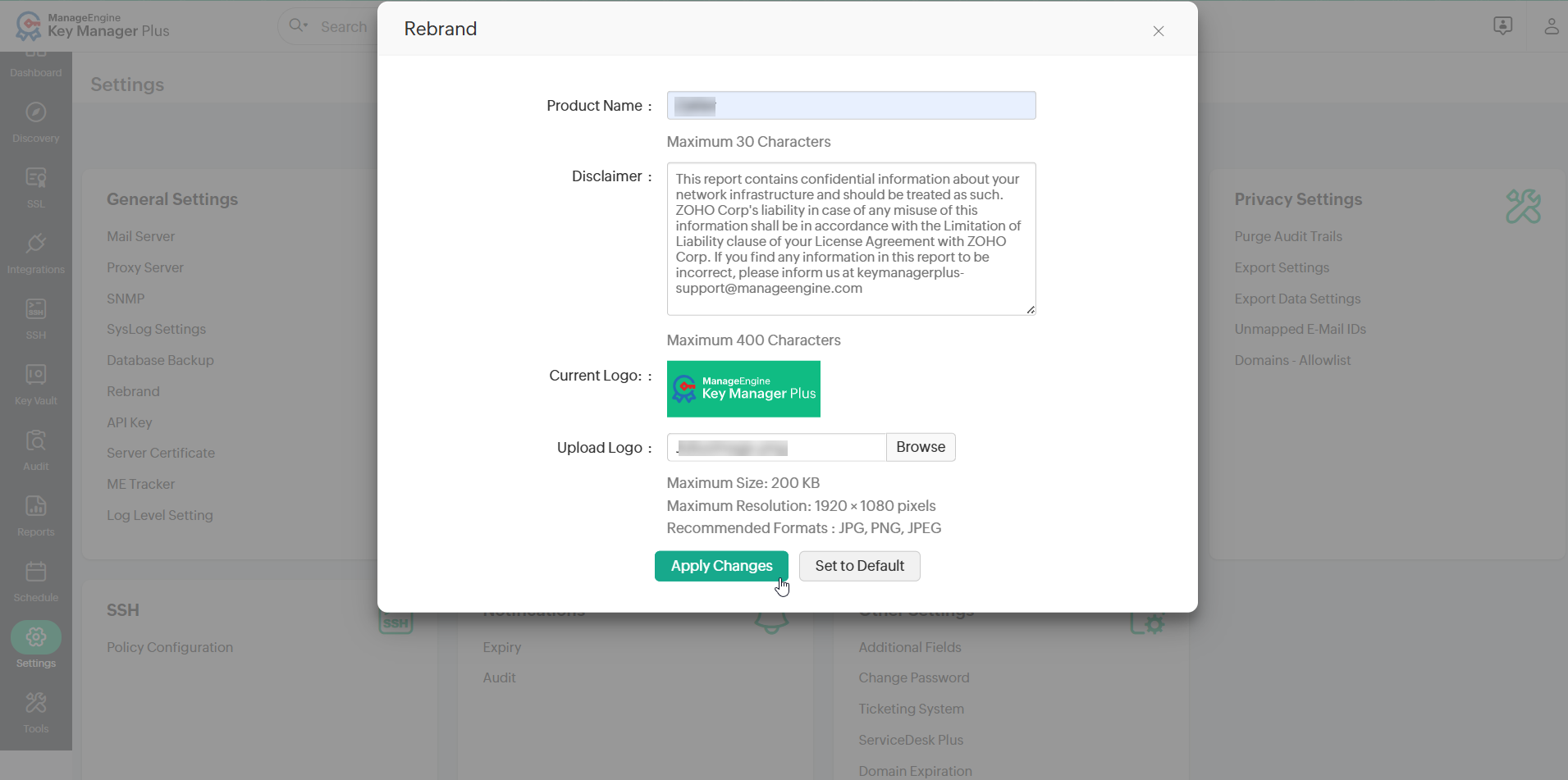Open Server Certificate link

(x=161, y=453)
